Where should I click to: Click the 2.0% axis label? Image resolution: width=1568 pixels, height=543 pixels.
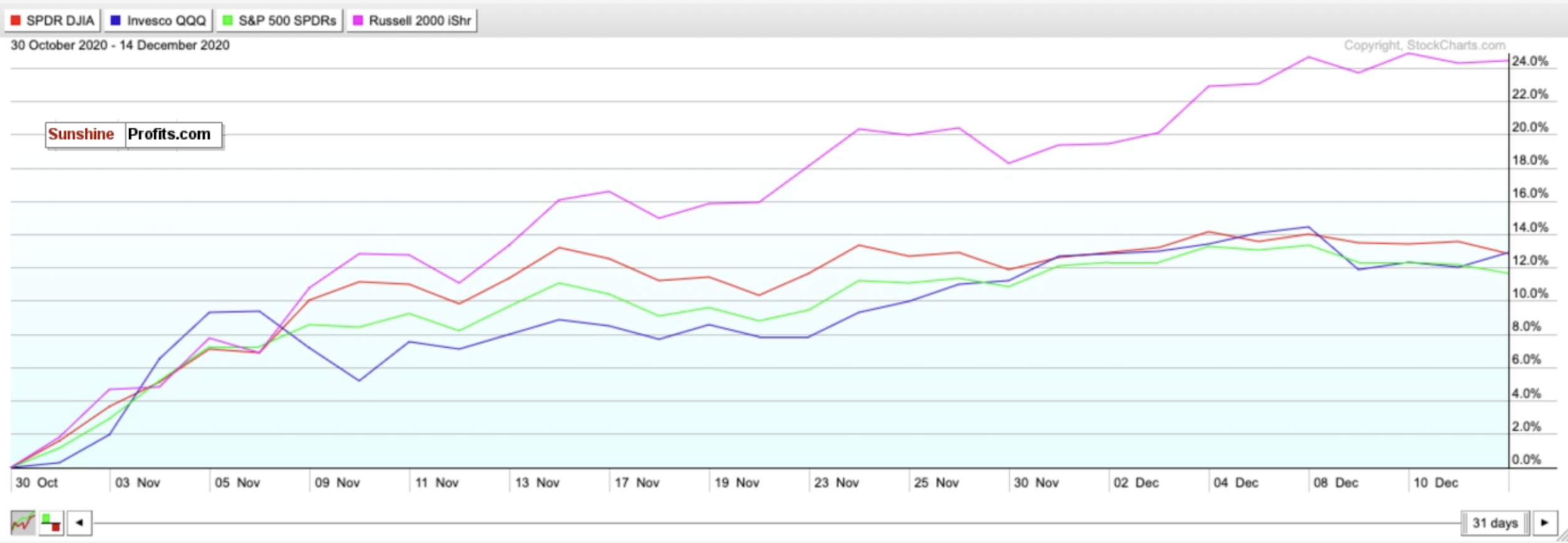pyautogui.click(x=1527, y=427)
